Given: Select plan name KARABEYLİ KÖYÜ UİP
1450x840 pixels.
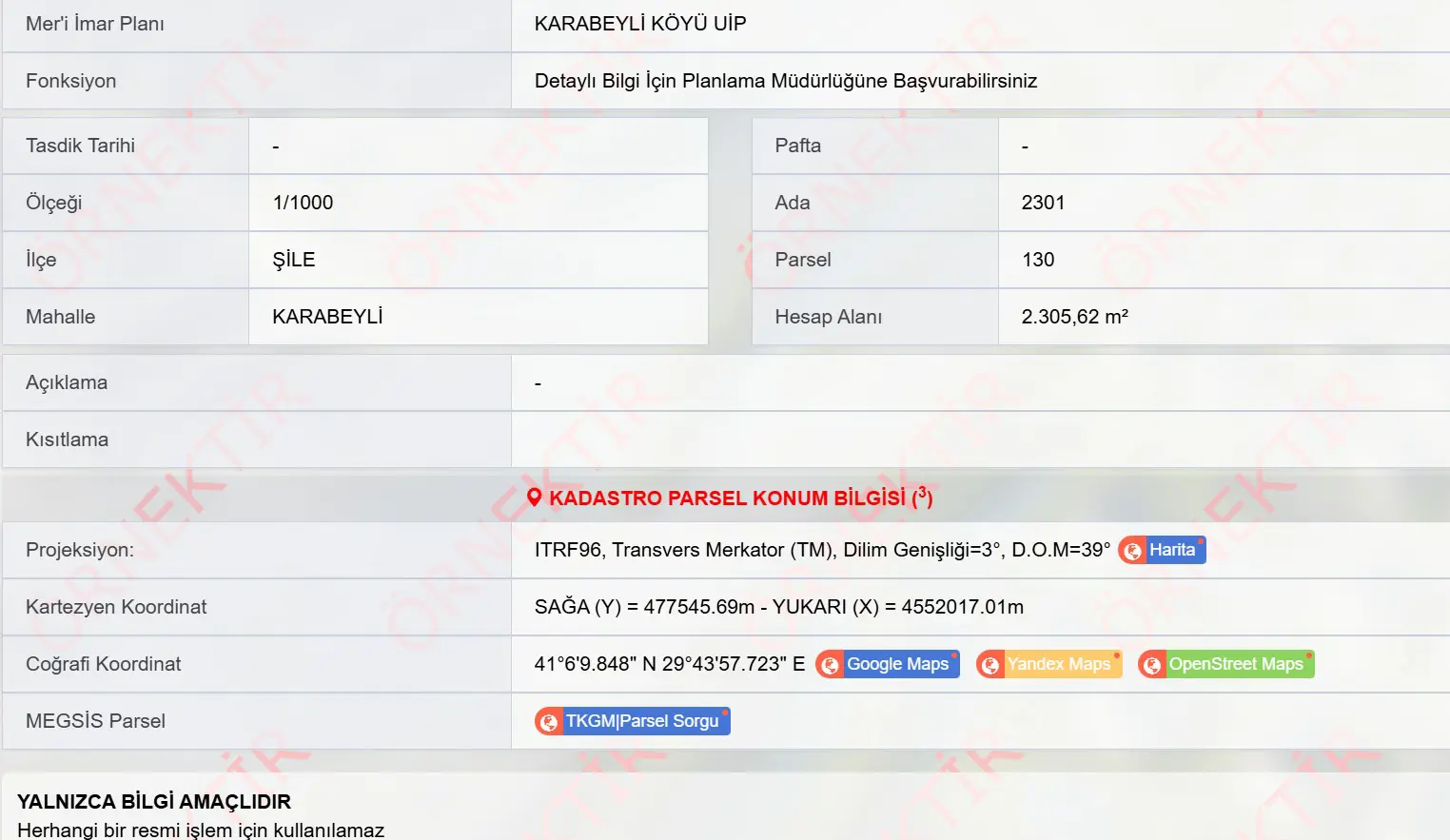Looking at the screenshot, I should click(x=640, y=24).
